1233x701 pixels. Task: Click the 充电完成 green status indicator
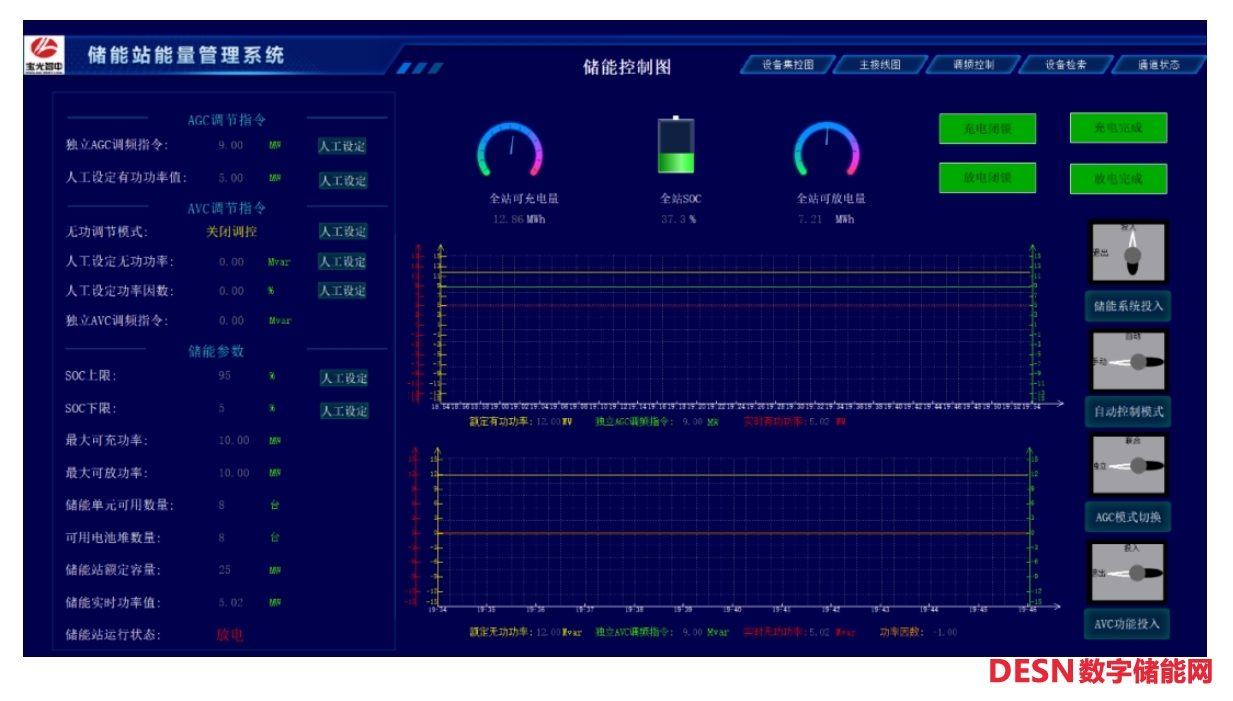pyautogui.click(x=1117, y=128)
